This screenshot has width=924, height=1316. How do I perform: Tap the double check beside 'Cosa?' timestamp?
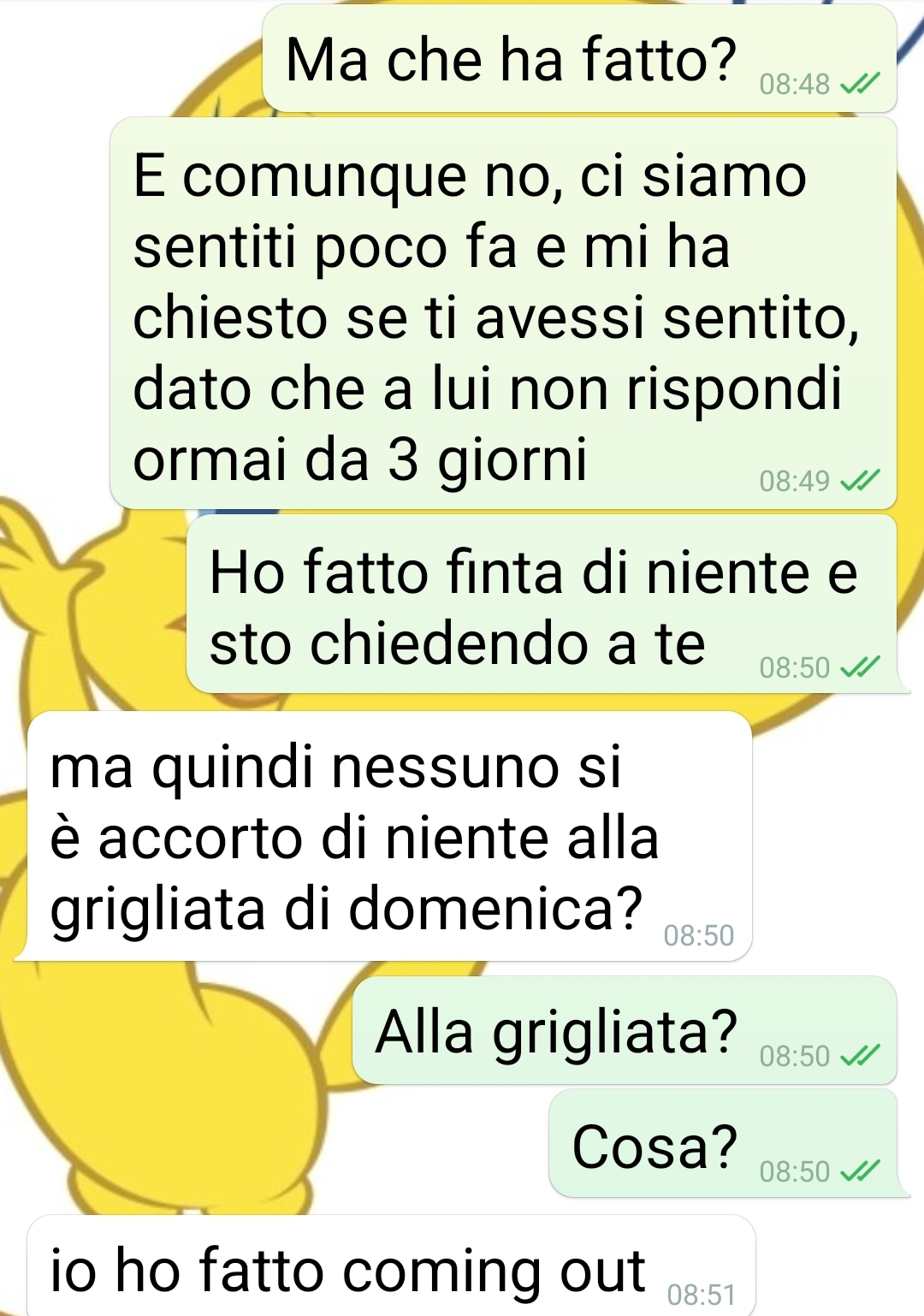click(860, 1171)
